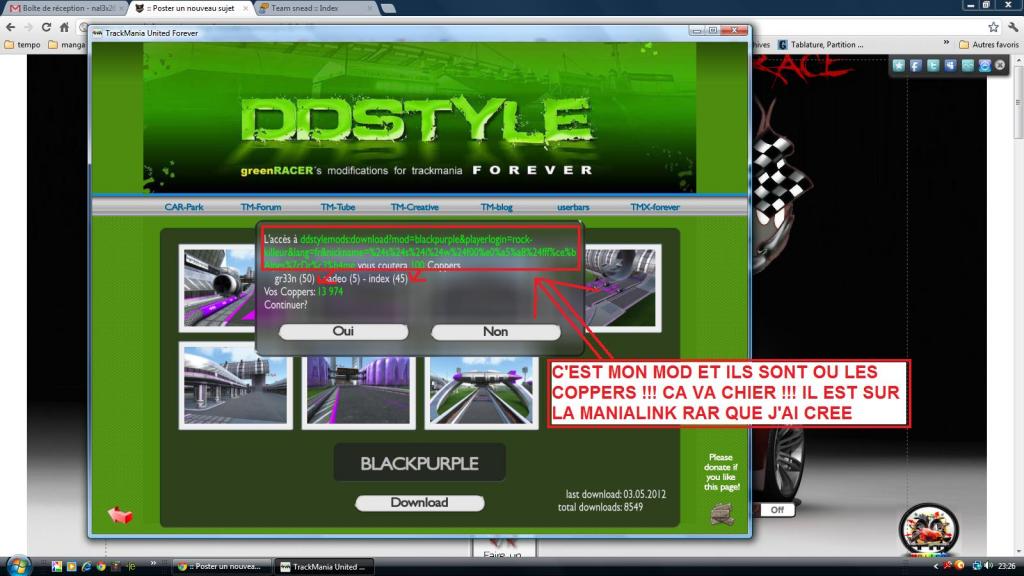This screenshot has height=576, width=1024.
Task: Click the network icon in system tray
Action: tap(977, 566)
